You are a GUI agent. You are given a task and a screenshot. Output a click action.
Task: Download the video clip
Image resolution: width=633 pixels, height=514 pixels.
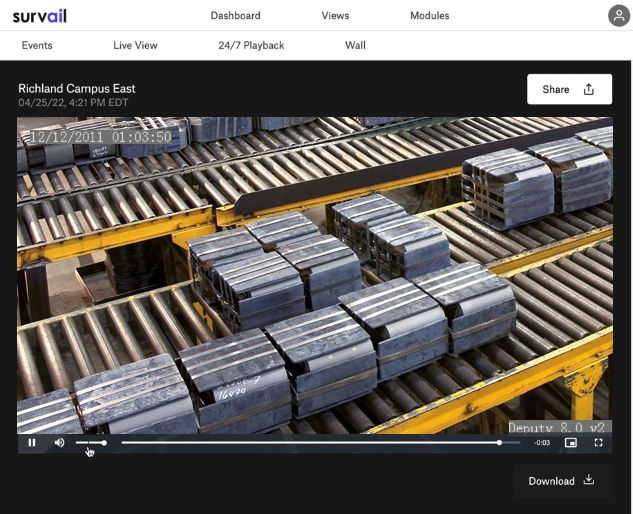pos(561,481)
